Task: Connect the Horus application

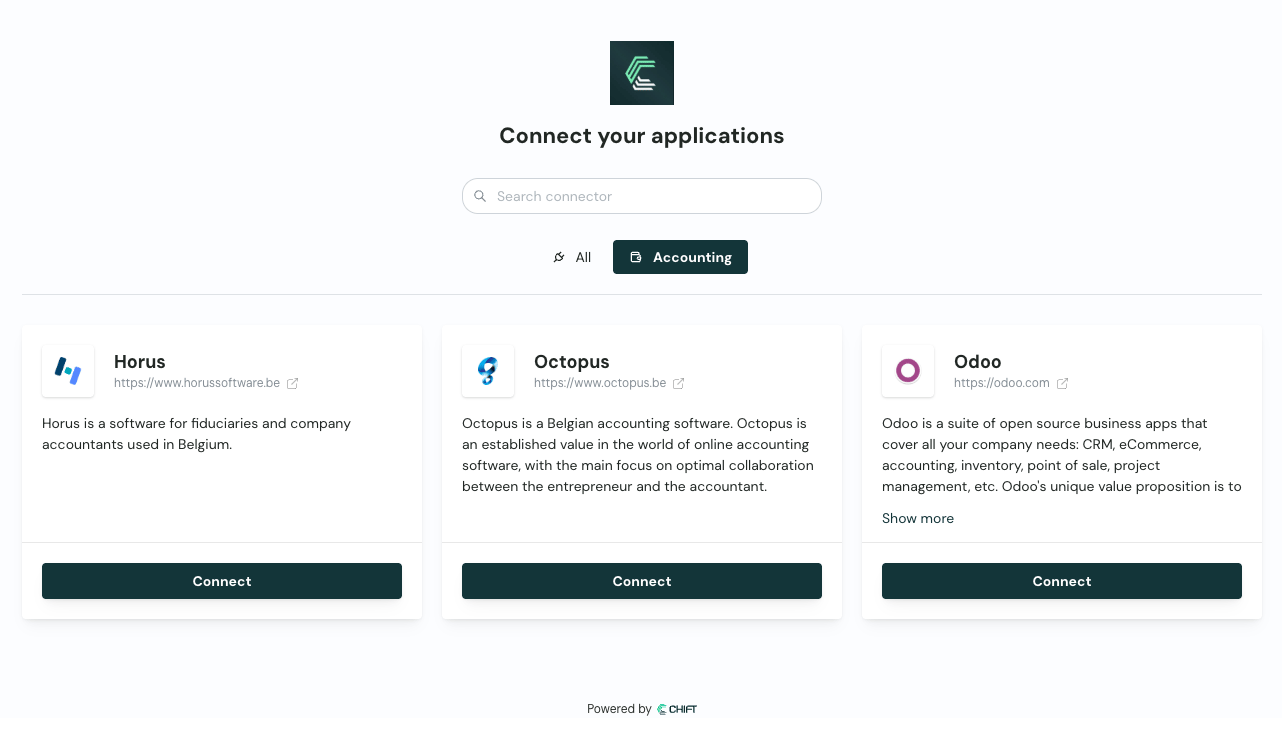Action: click(222, 581)
